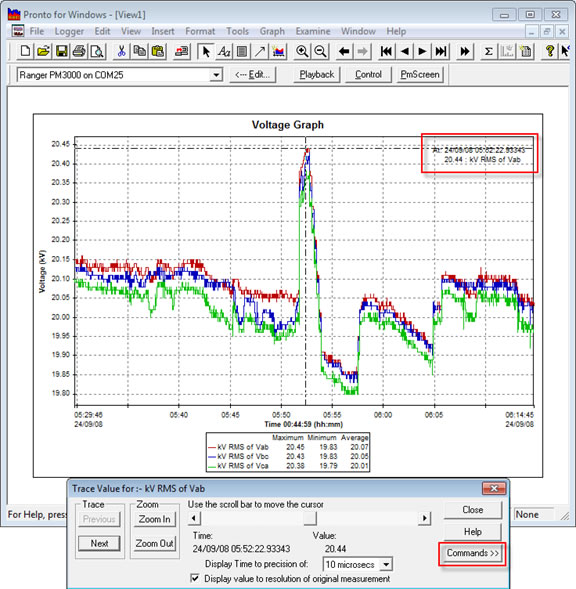The width and height of the screenshot is (576, 589).
Task: Close the Trace Value dialog via Close button
Action: tap(473, 510)
